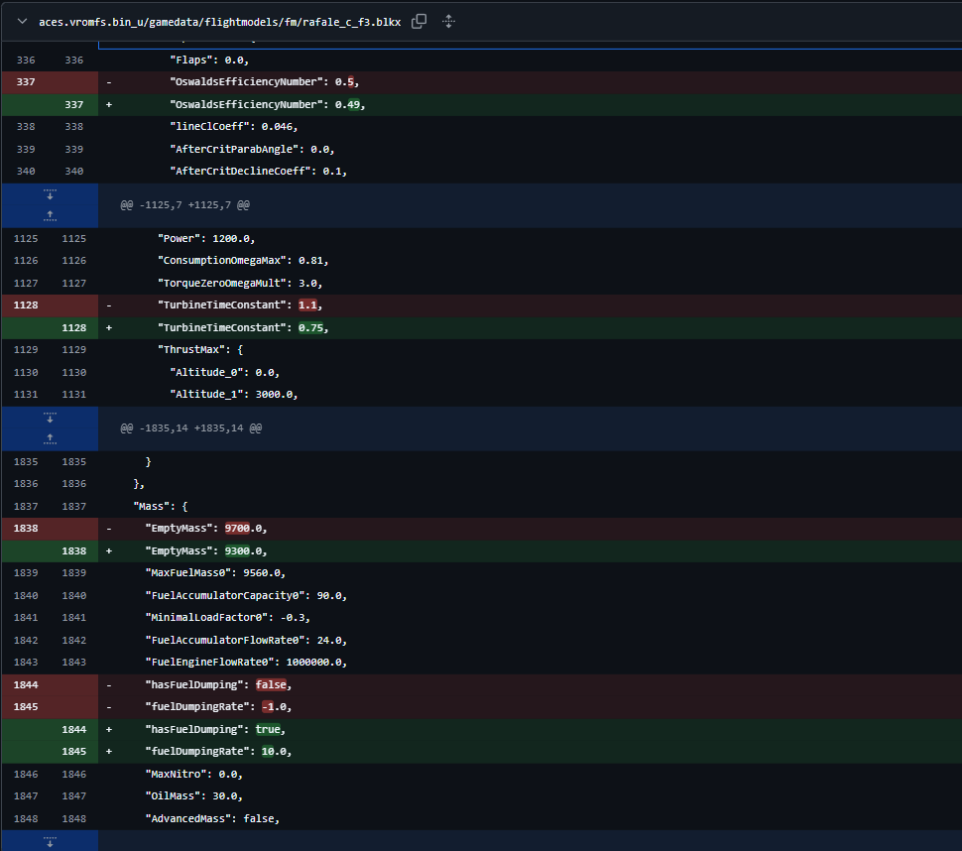The height and width of the screenshot is (851, 962).
Task: Expand down below the AdvancedMass line
Action: tap(50, 842)
